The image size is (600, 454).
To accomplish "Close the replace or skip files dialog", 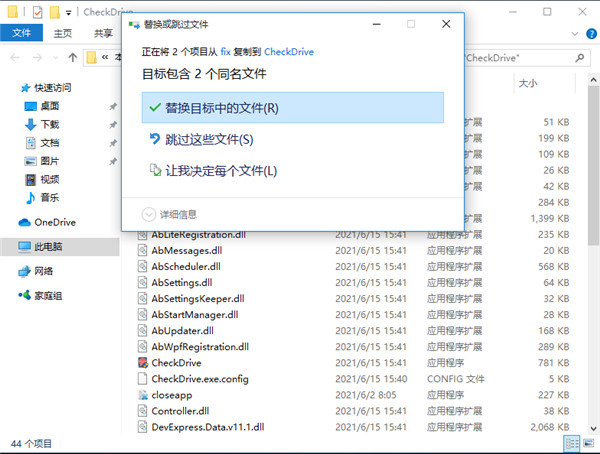I will click(x=446, y=24).
